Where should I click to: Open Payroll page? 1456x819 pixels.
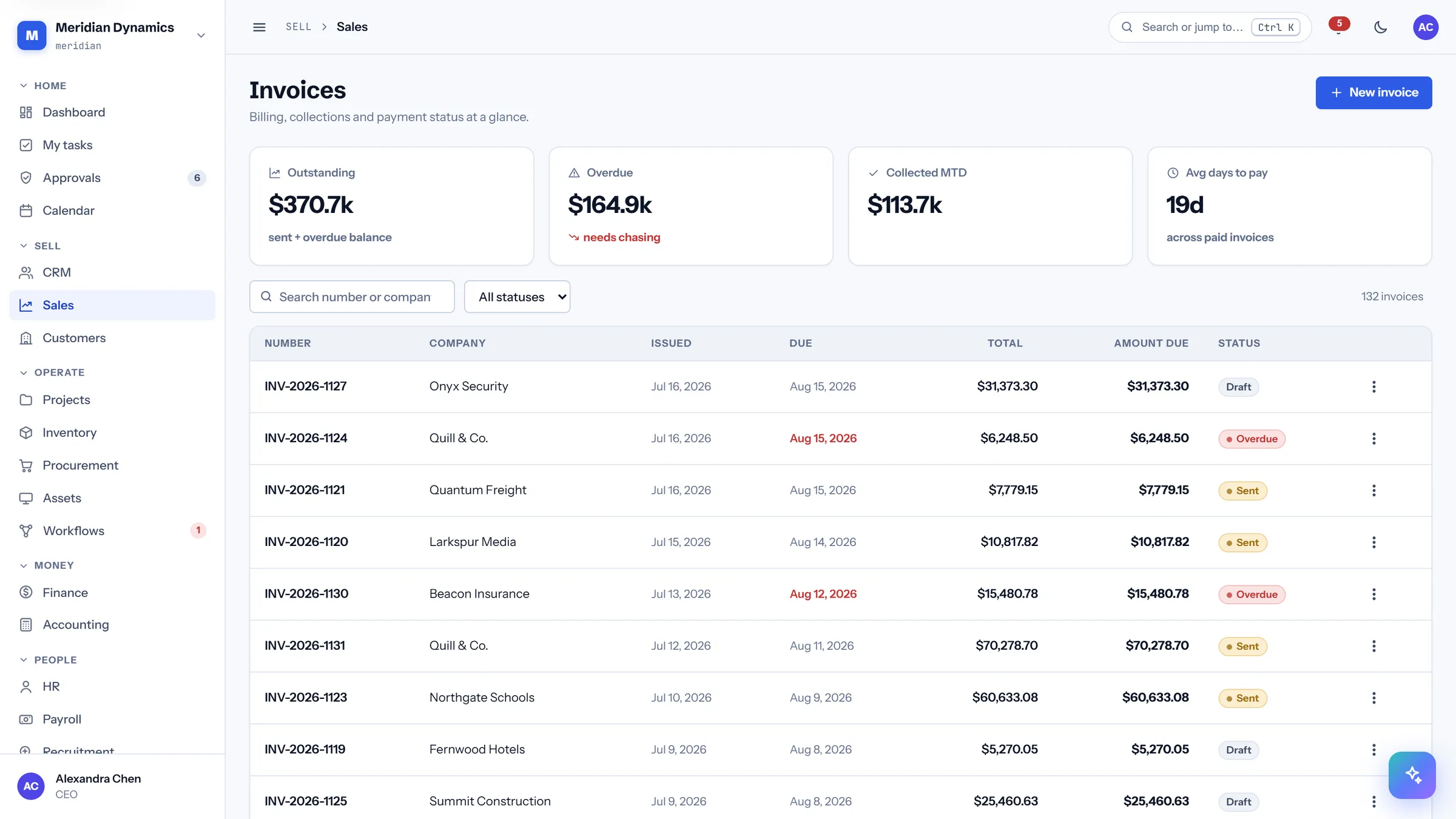coord(112,720)
